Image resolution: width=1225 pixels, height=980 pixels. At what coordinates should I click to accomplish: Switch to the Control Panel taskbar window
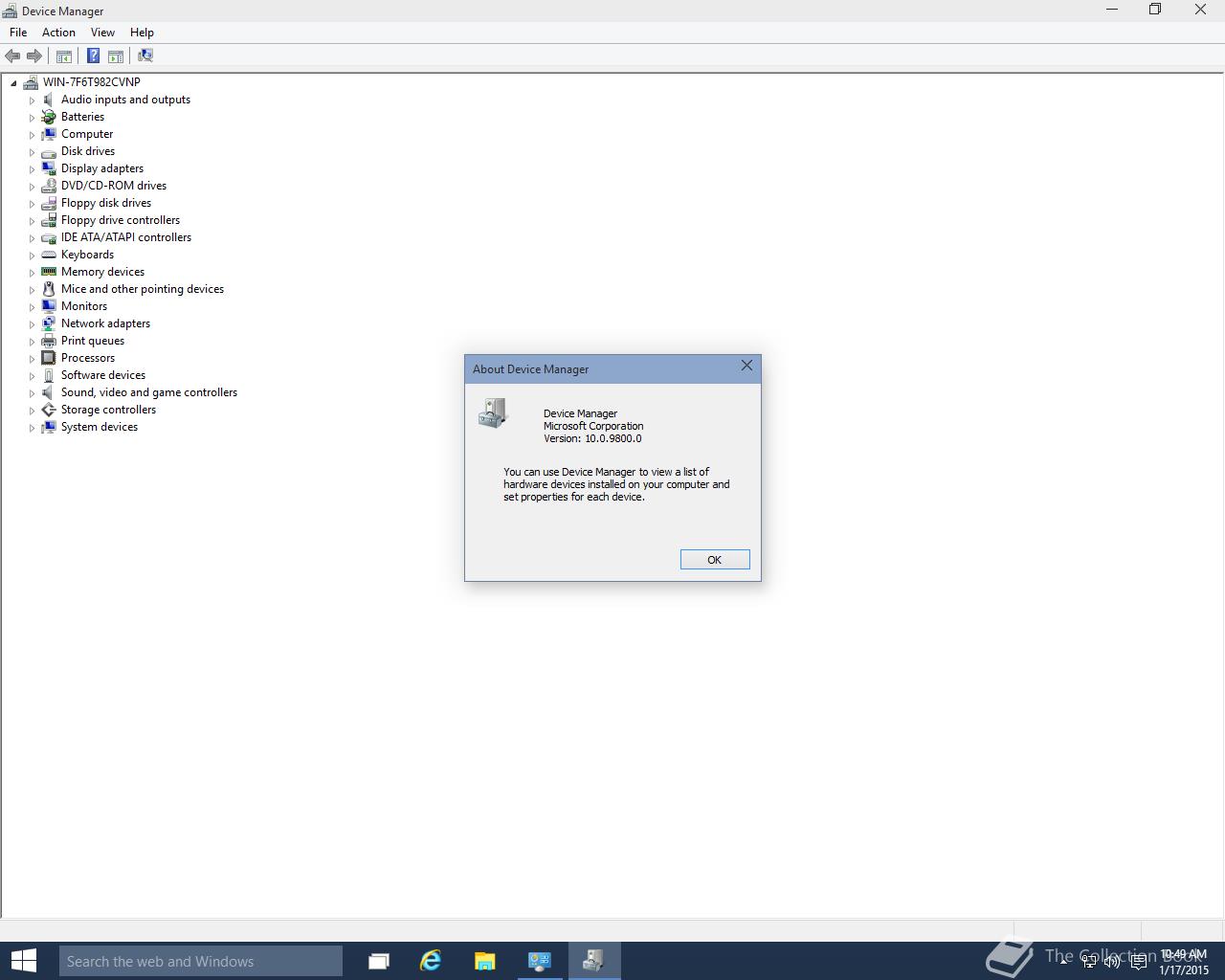click(x=539, y=961)
